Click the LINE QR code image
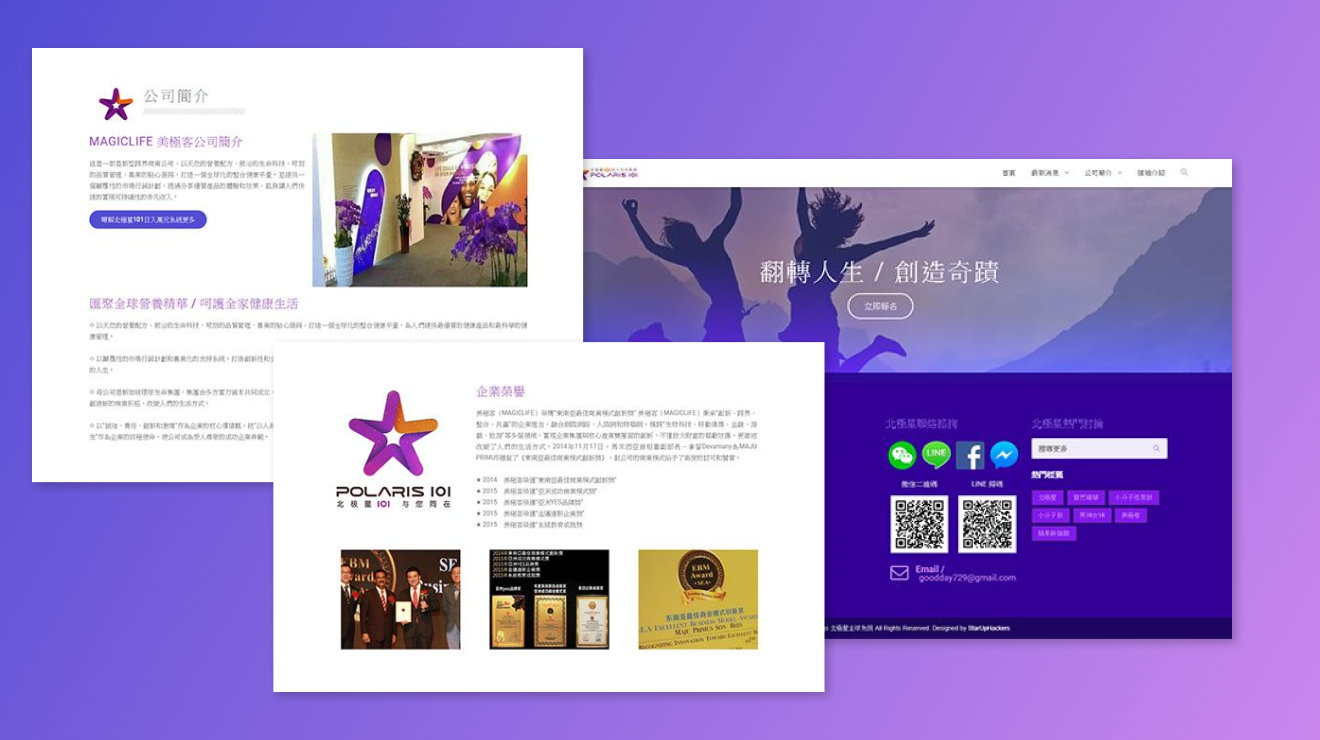Image resolution: width=1320 pixels, height=740 pixels. click(987, 524)
